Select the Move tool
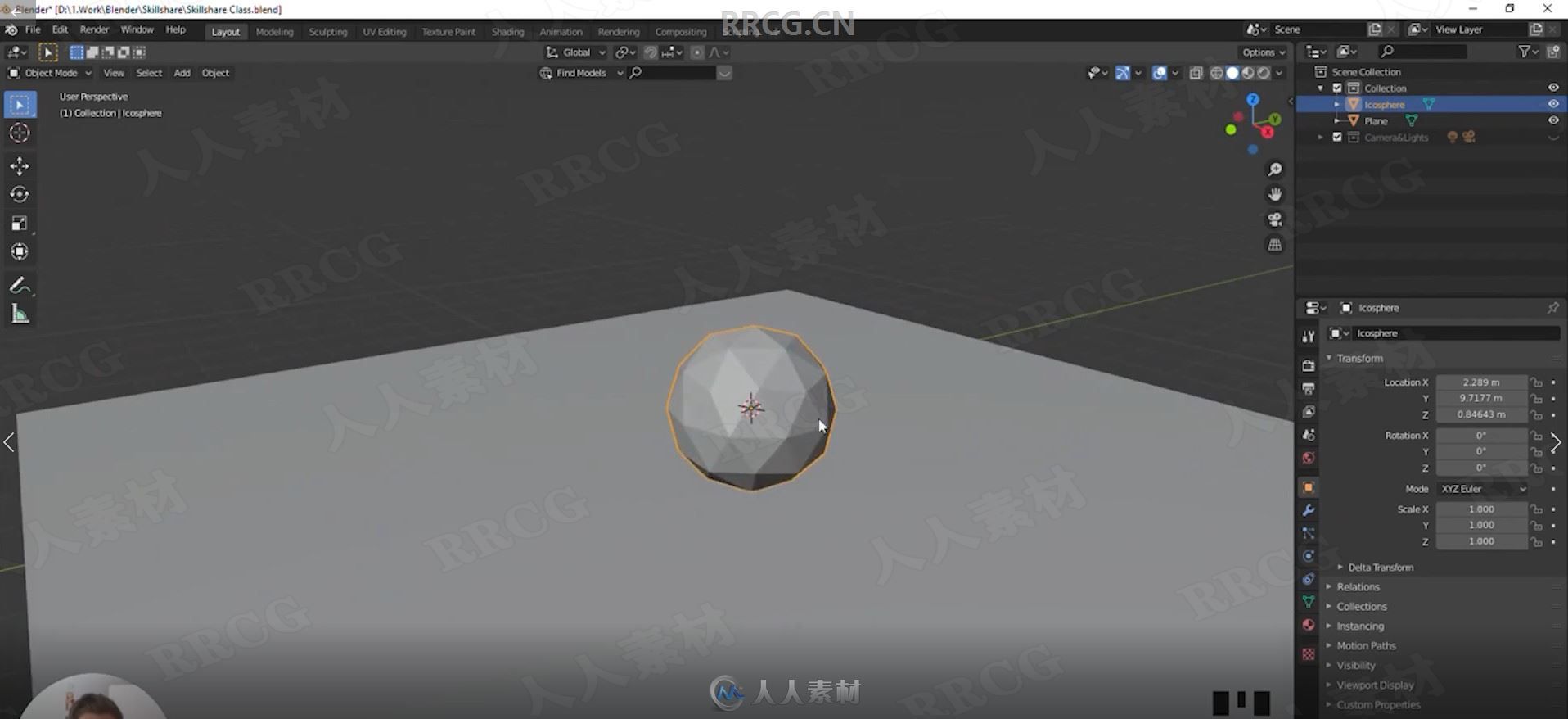 tap(20, 166)
